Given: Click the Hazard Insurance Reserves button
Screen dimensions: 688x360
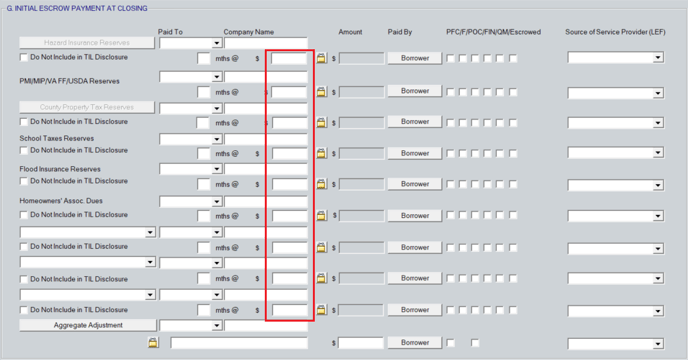Looking at the screenshot, I should tap(87, 43).
